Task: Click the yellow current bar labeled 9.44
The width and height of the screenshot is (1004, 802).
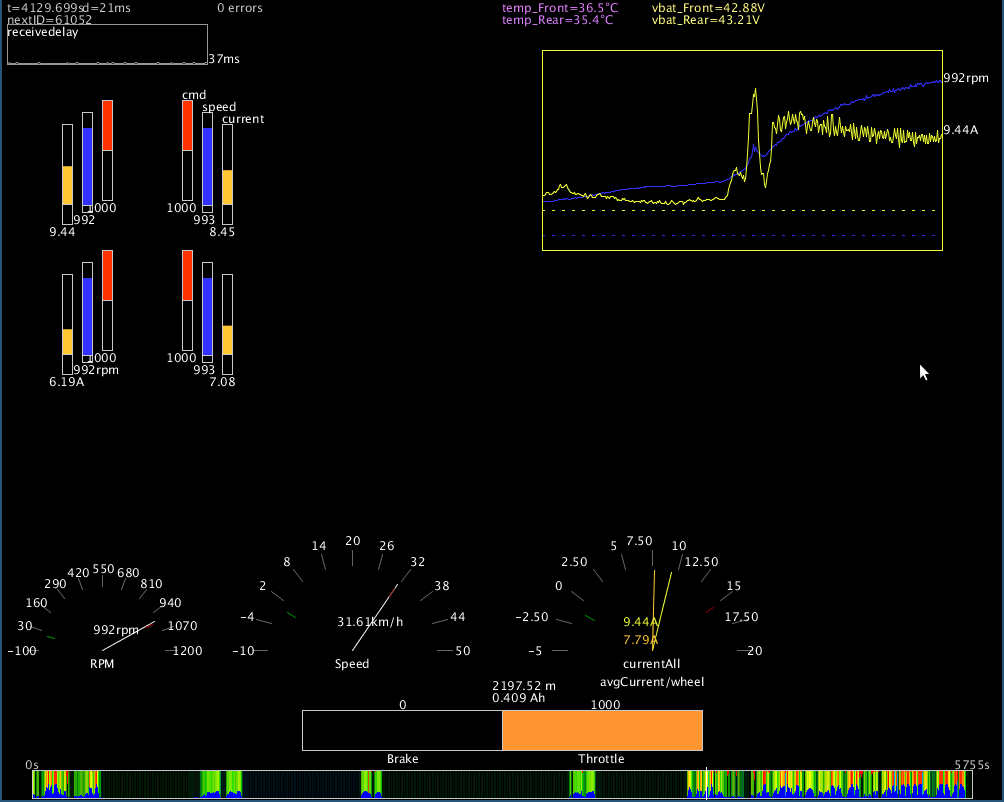Action: (x=67, y=185)
